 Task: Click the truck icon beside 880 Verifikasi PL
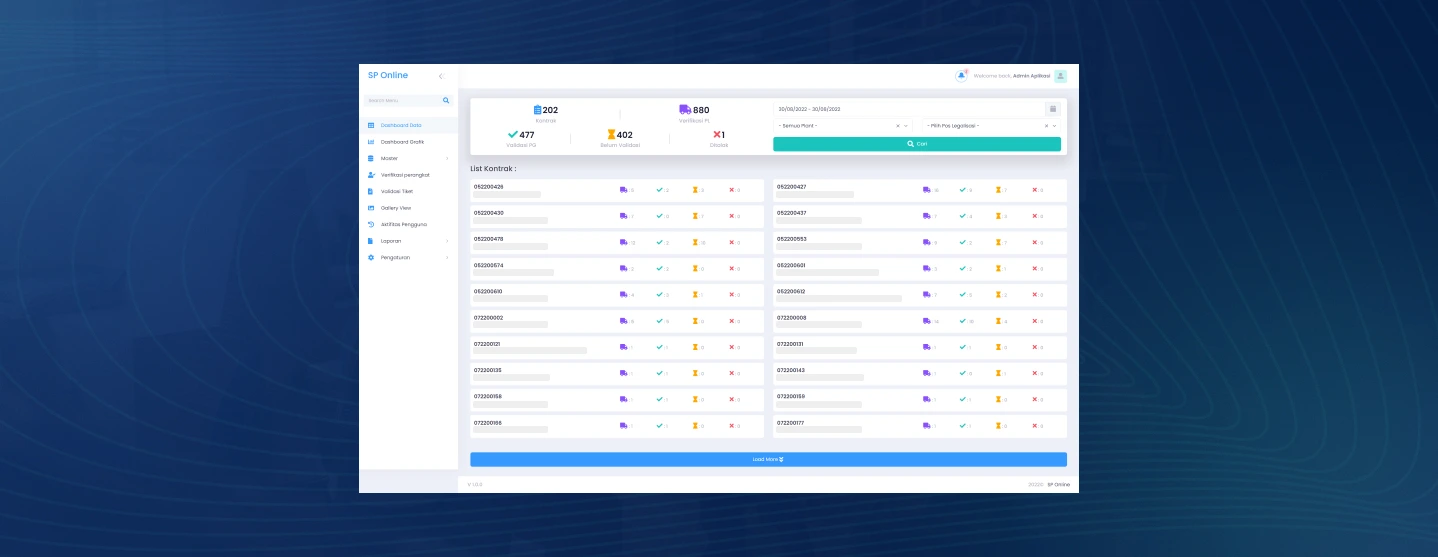click(685, 110)
